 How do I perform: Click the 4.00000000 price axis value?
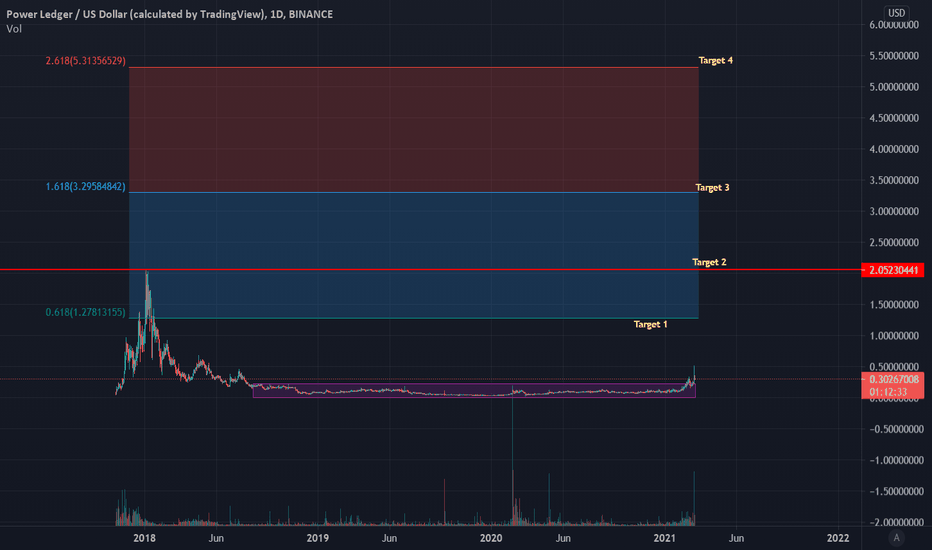tap(894, 149)
